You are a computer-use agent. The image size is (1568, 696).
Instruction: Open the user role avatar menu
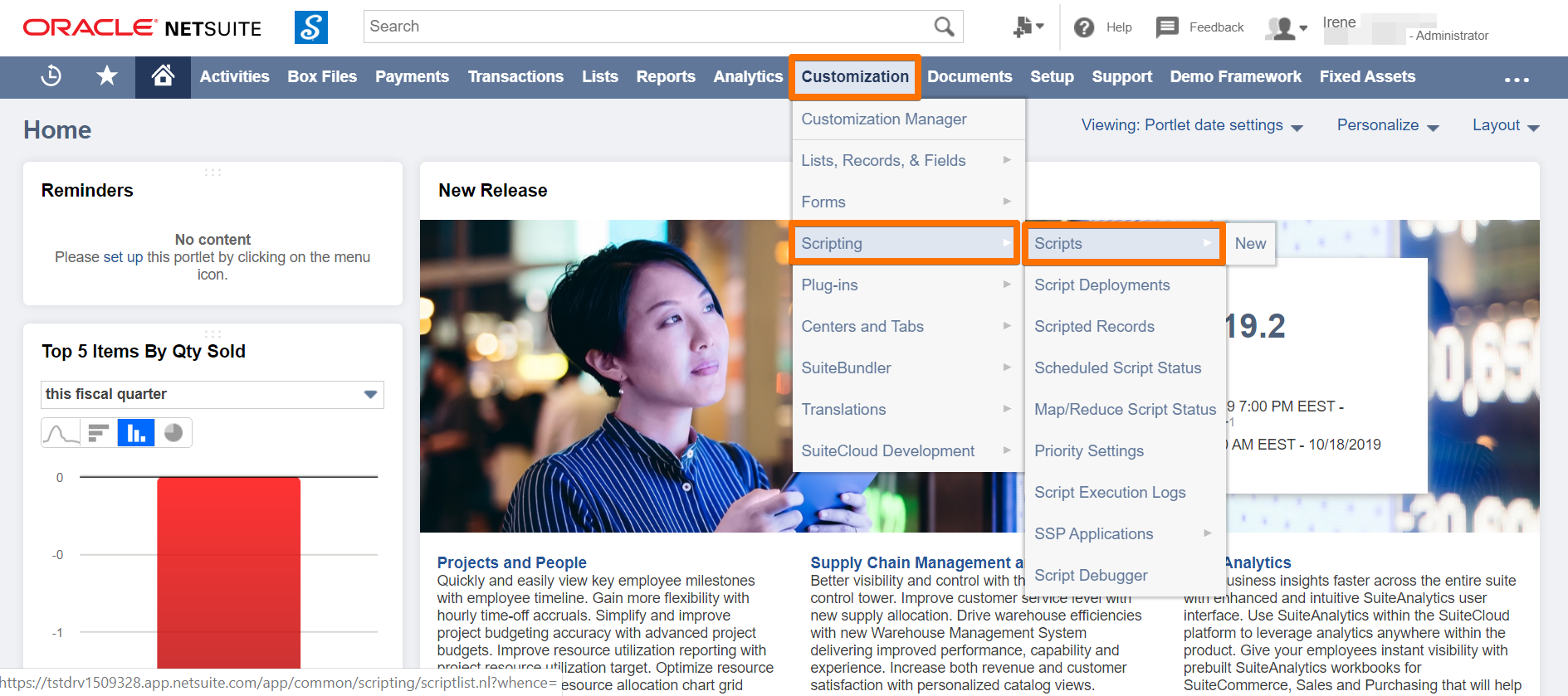pyautogui.click(x=1286, y=28)
